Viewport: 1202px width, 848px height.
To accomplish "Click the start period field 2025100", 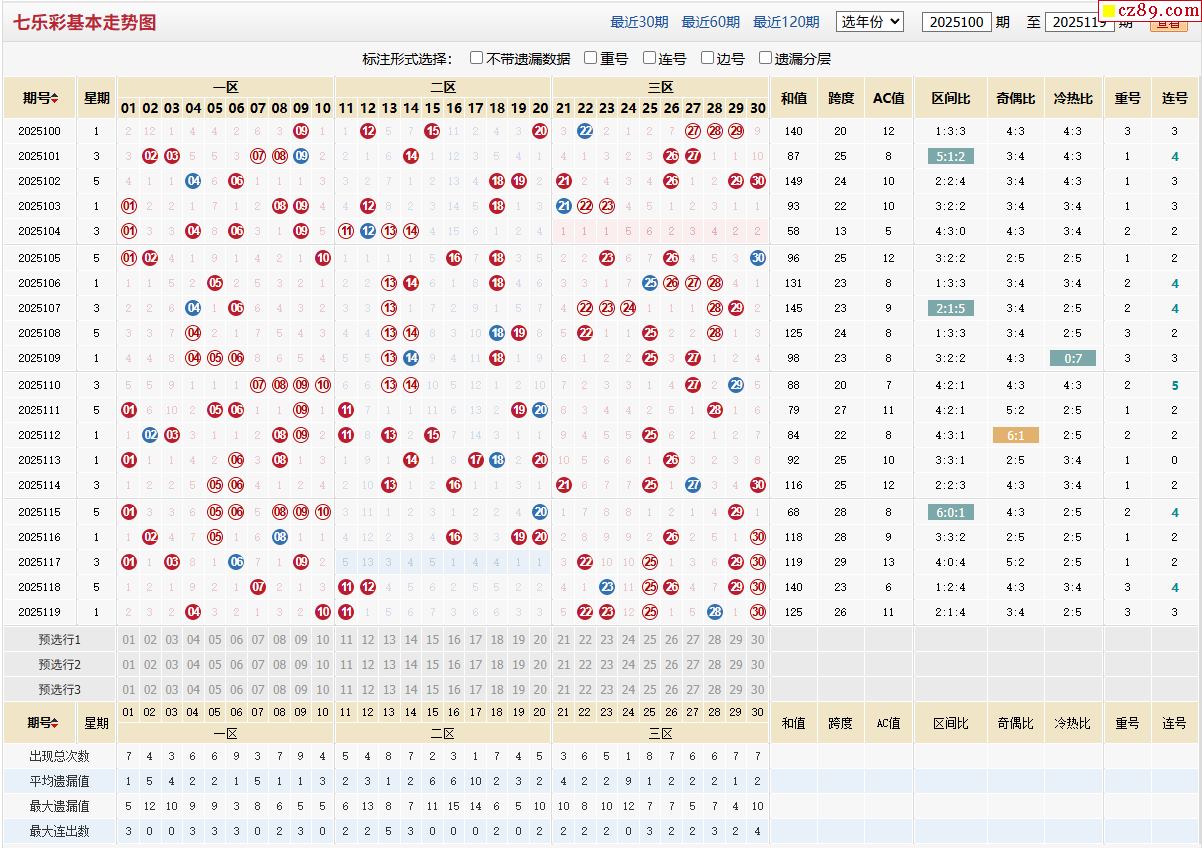I will pyautogui.click(x=956, y=22).
